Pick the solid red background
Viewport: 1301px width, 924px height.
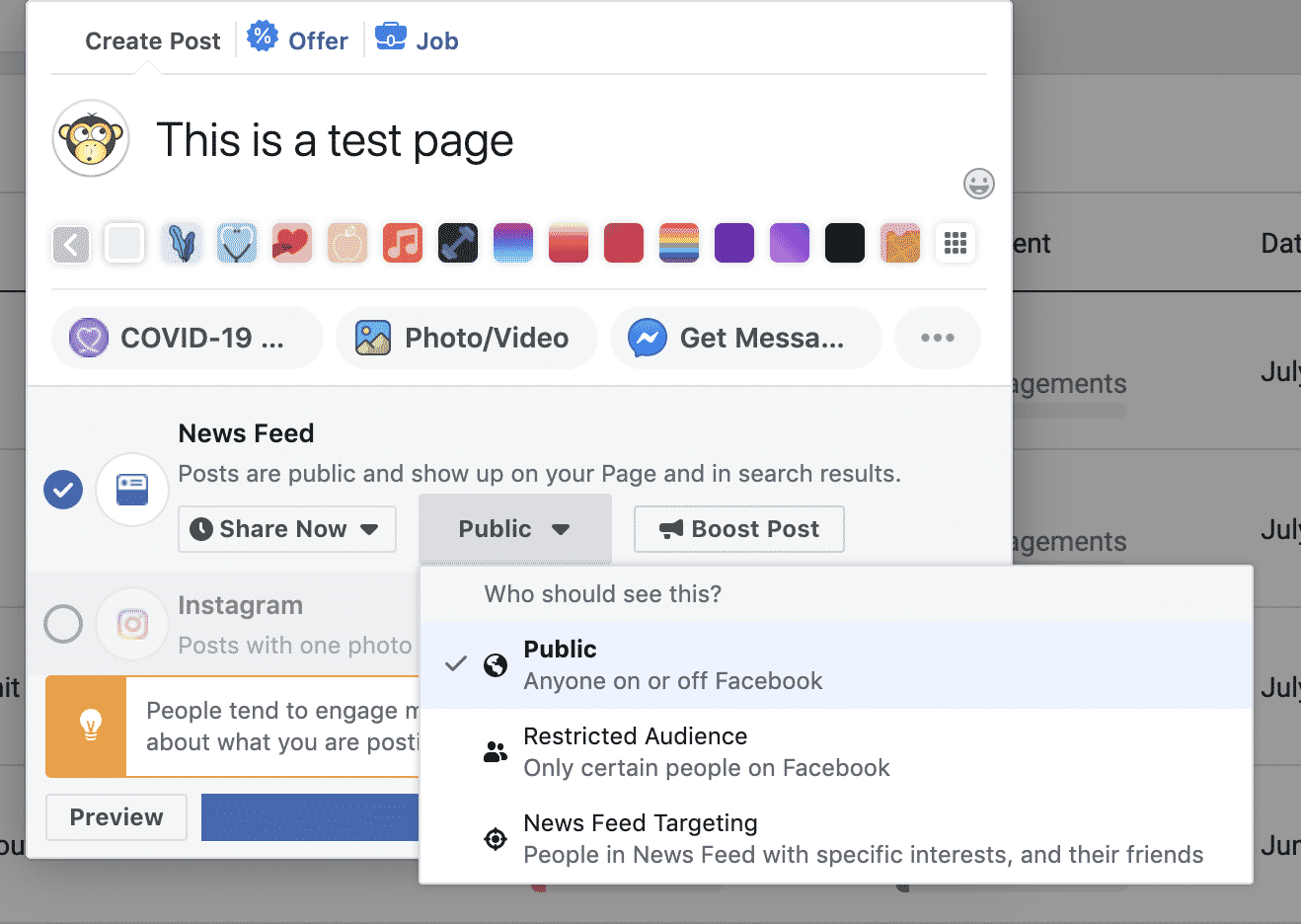pos(624,243)
